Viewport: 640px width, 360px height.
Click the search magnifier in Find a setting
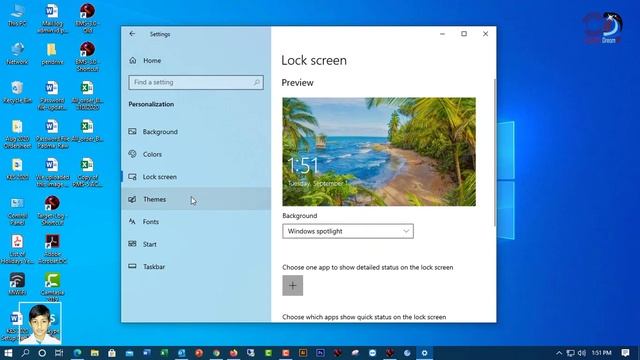coord(257,82)
